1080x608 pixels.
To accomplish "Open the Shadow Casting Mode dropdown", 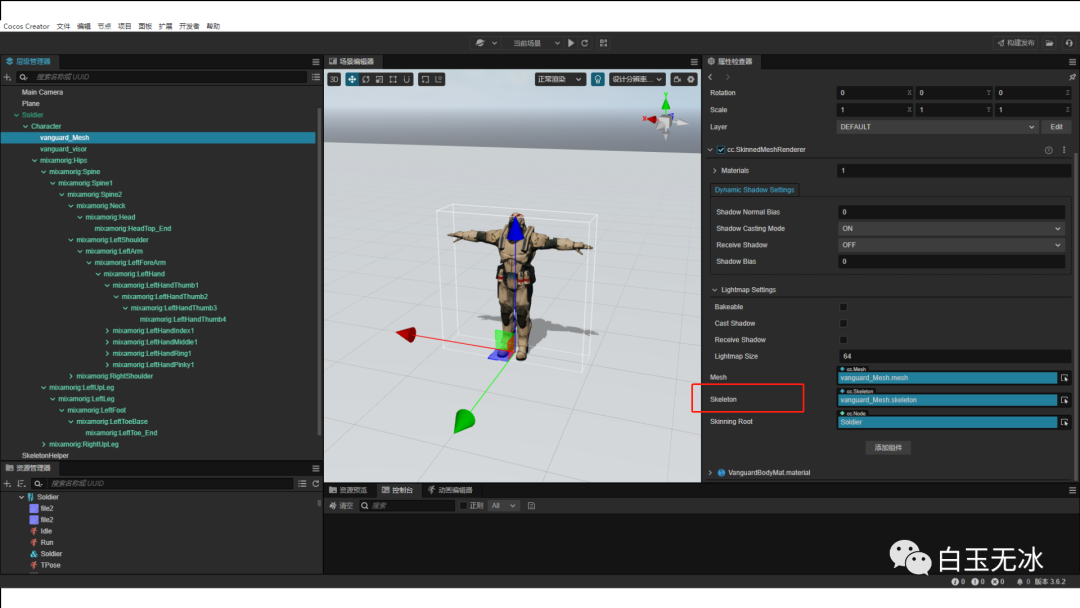I will (x=950, y=228).
